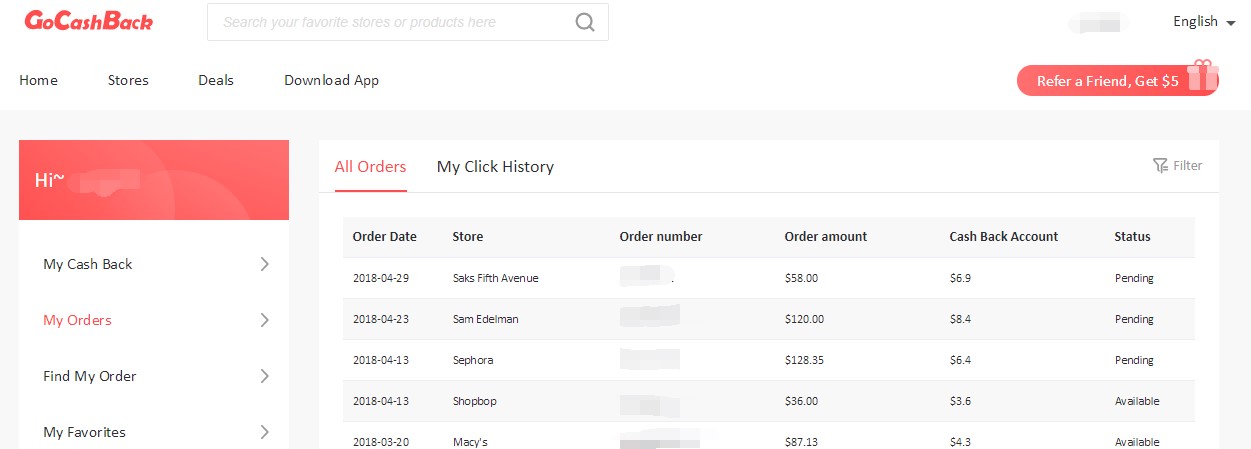Viewport: 1251px width, 449px height.
Task: Click order amount $120.00
Action: pos(804,319)
